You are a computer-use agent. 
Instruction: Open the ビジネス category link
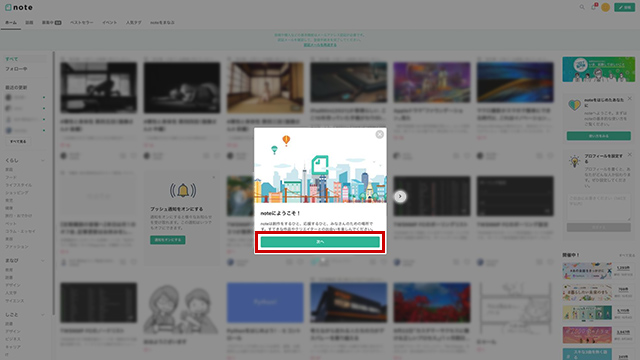point(13,339)
